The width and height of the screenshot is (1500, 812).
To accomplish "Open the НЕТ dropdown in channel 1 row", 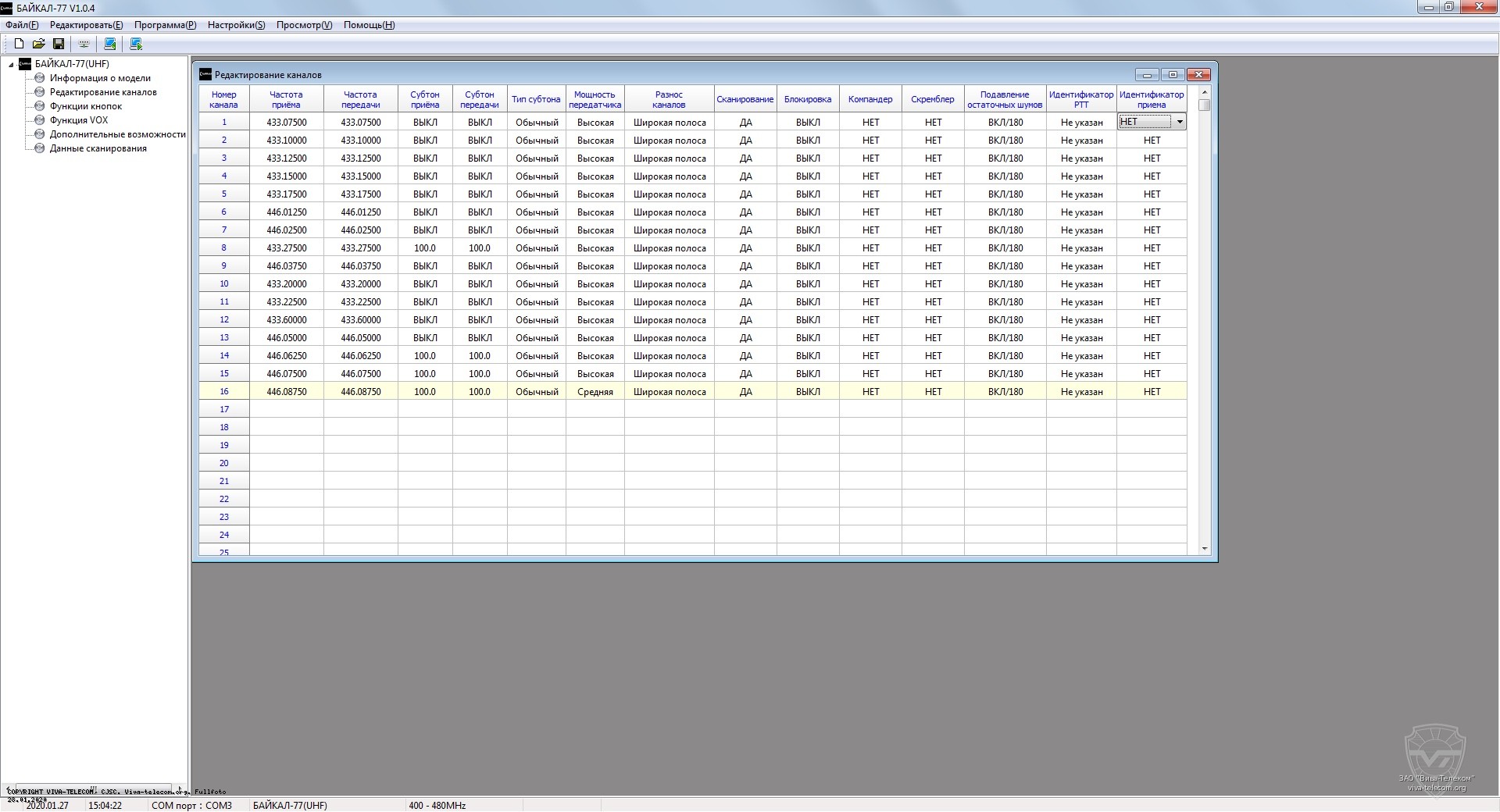I will (1179, 122).
